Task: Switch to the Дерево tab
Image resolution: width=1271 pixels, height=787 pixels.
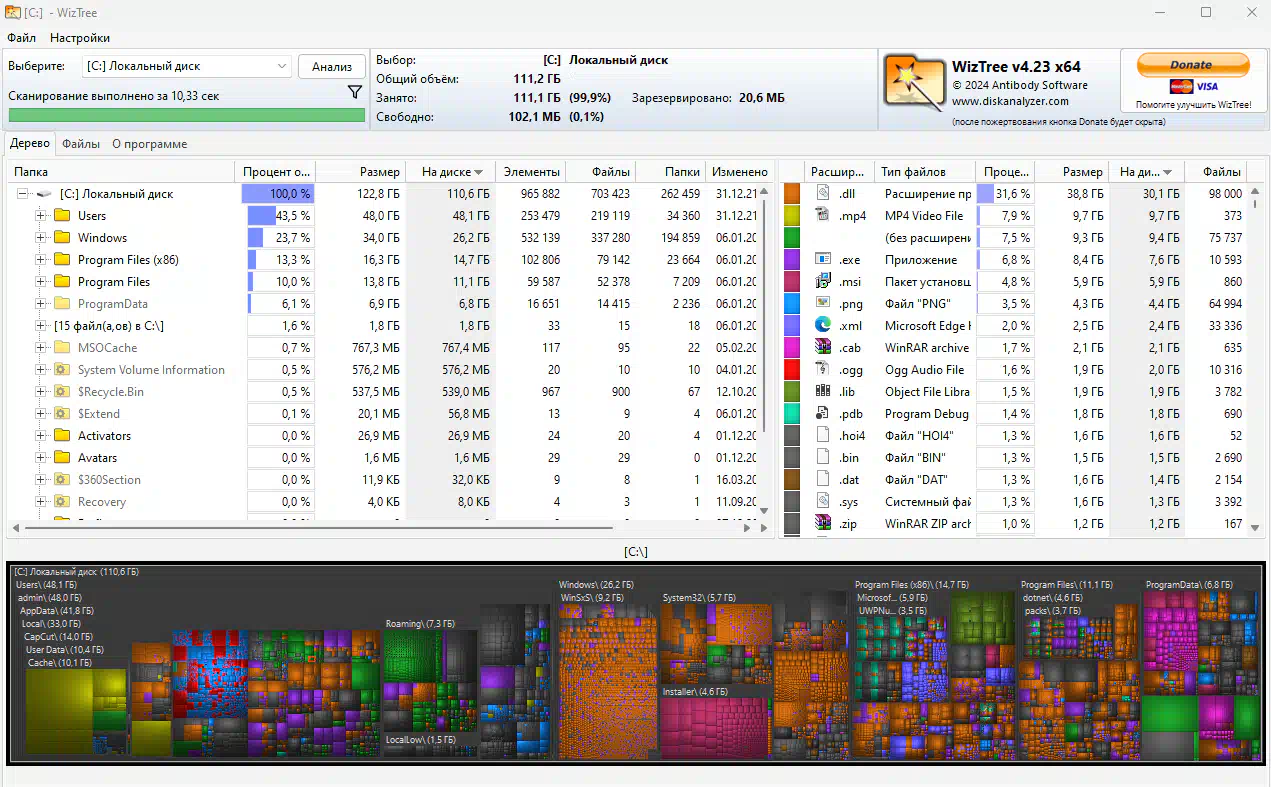Action: [x=29, y=144]
